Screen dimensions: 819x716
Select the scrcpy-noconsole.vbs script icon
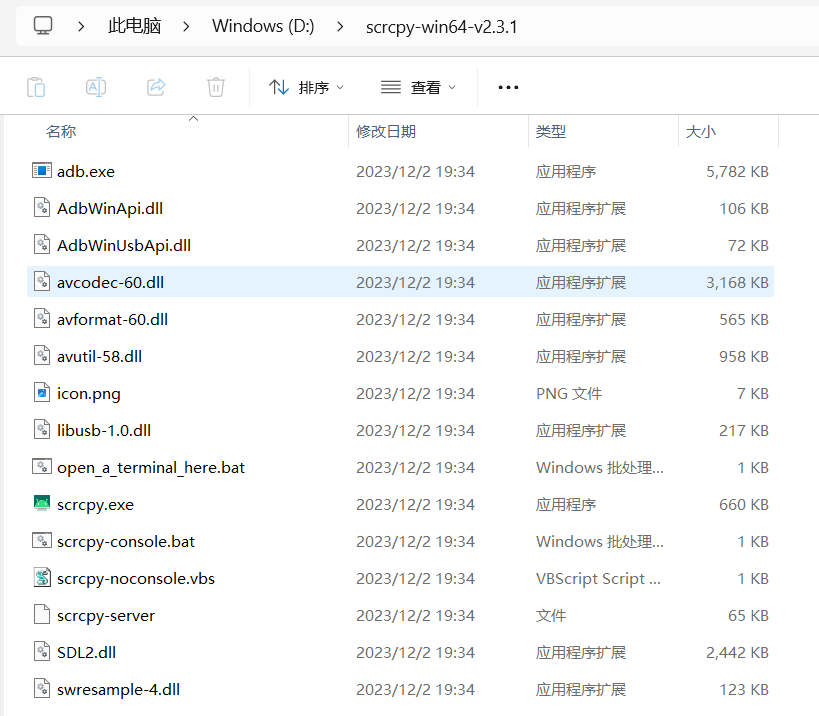click(x=42, y=578)
